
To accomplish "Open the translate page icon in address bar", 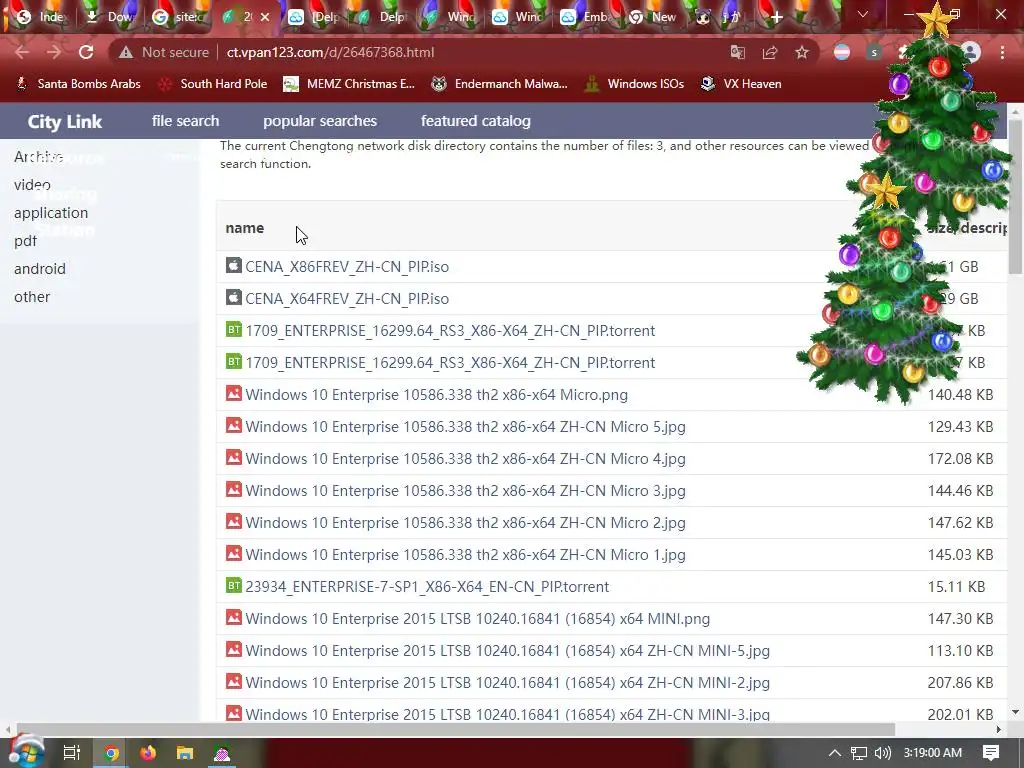I will (738, 52).
